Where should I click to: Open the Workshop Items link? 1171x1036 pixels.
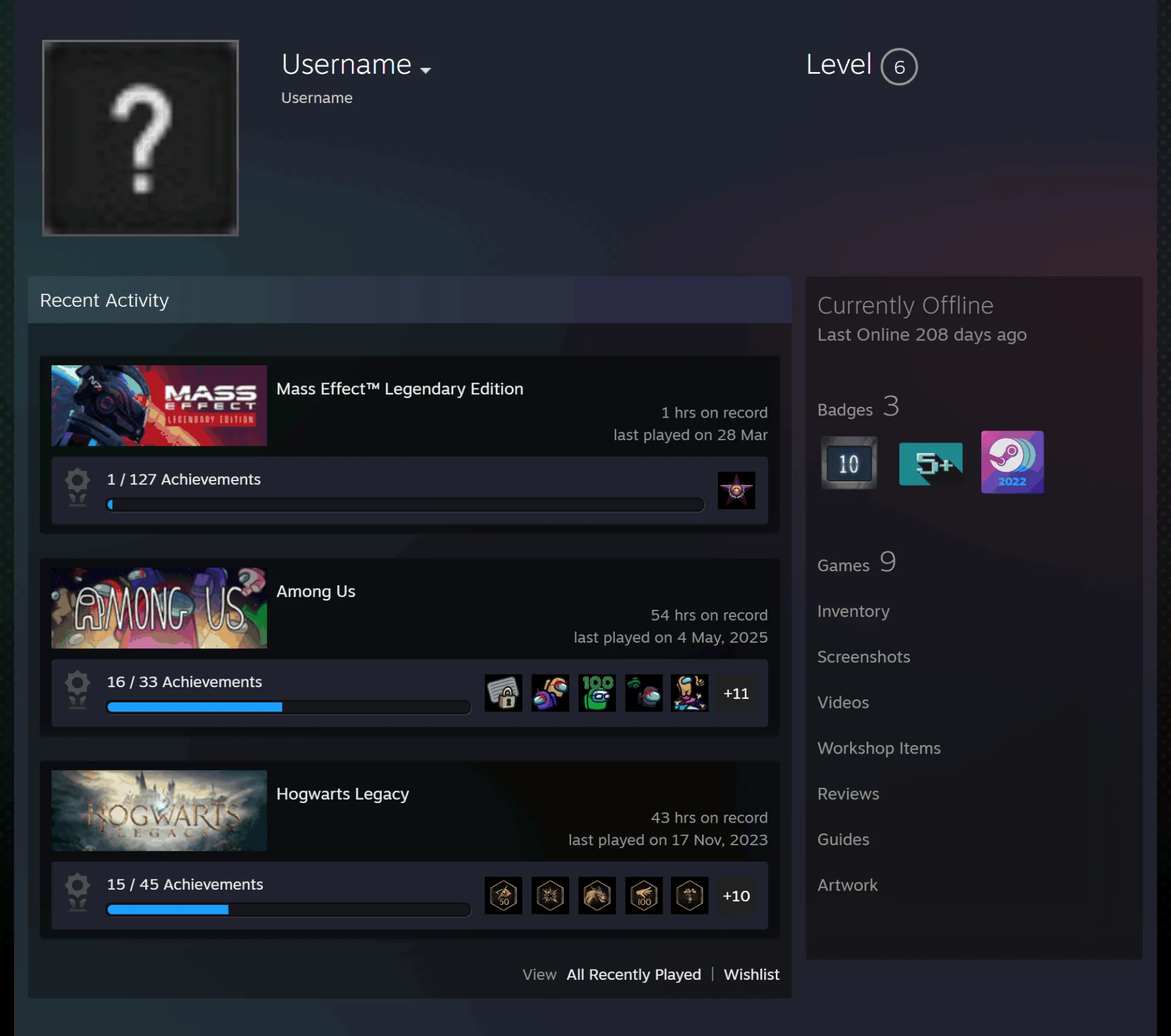point(879,748)
